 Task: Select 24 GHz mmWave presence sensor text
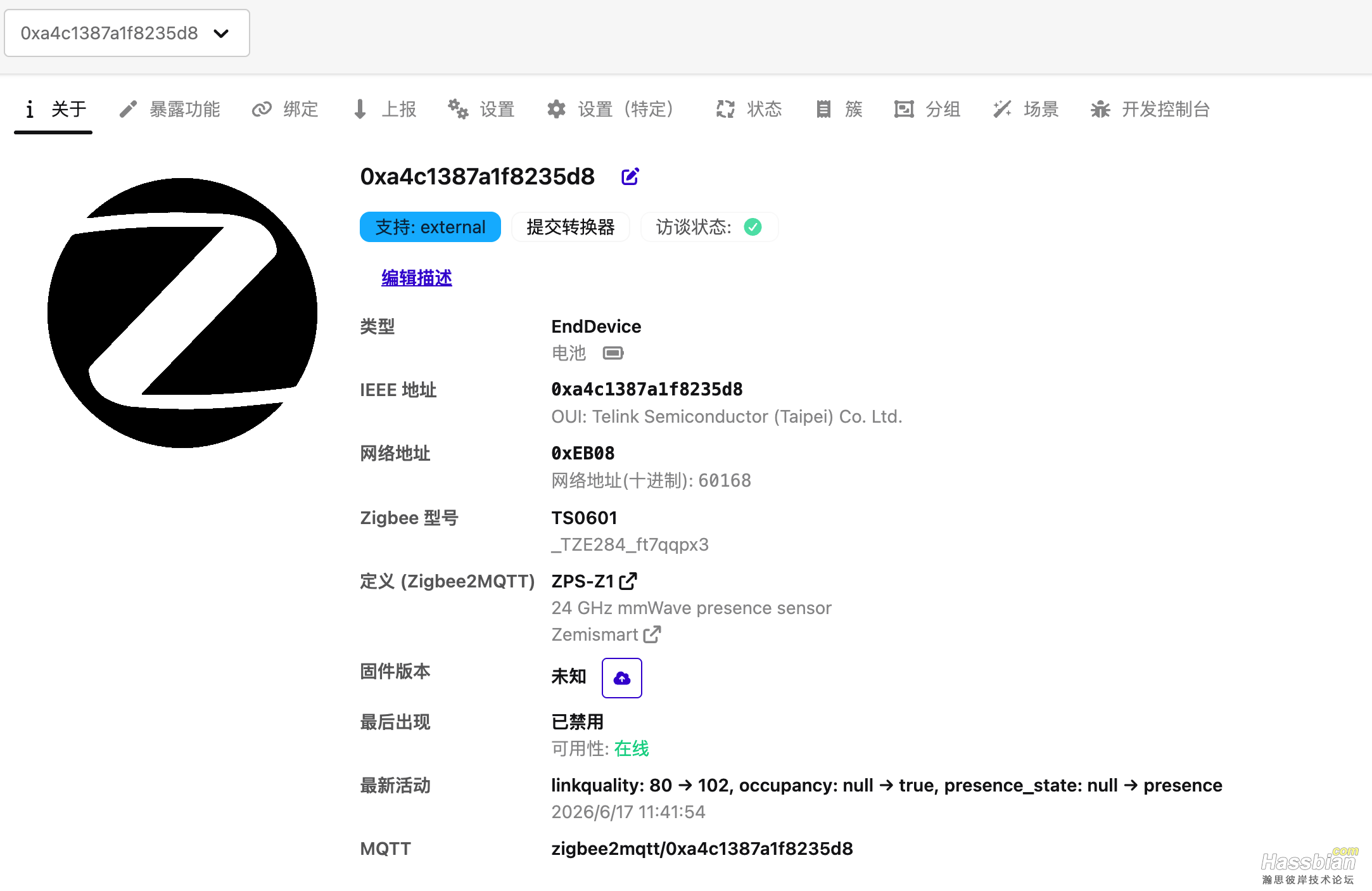691,608
